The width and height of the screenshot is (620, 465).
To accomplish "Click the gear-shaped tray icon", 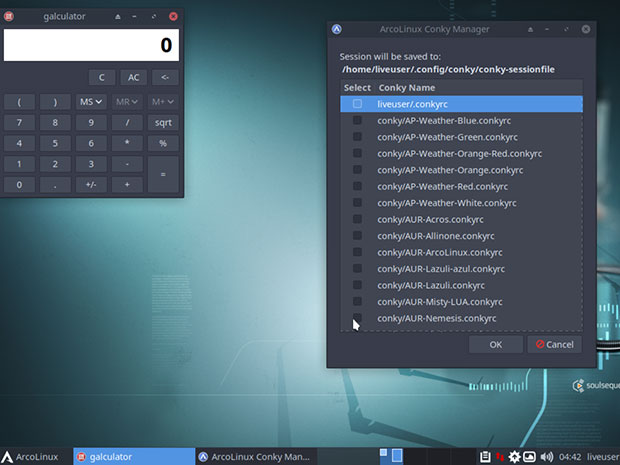I will pos(514,457).
